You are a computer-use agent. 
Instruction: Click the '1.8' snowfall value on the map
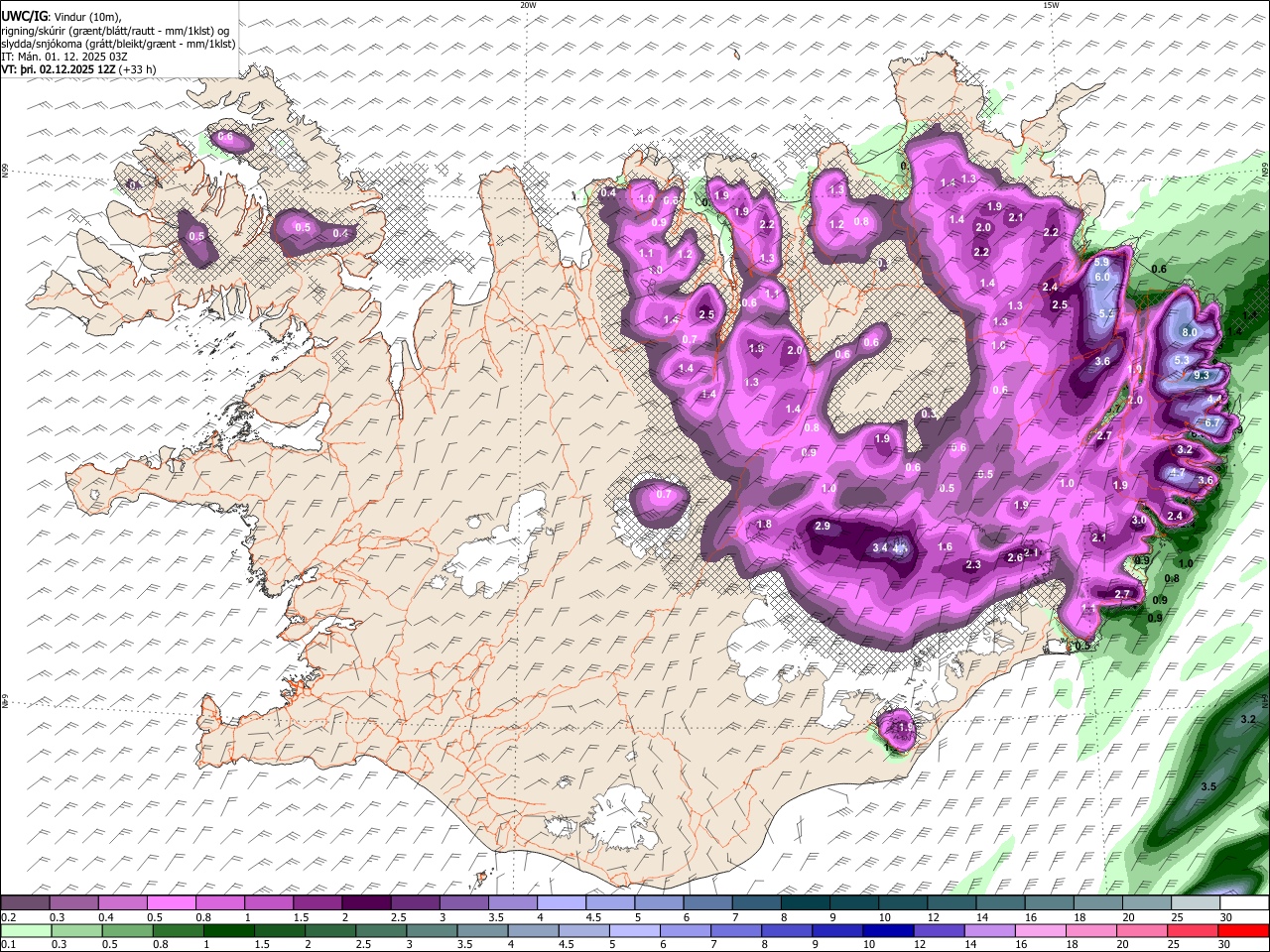(x=764, y=525)
